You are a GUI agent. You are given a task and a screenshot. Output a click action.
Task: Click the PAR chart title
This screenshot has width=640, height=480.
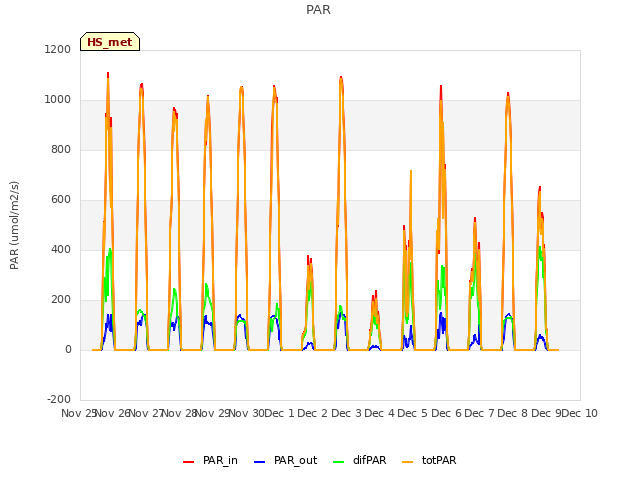[318, 10]
